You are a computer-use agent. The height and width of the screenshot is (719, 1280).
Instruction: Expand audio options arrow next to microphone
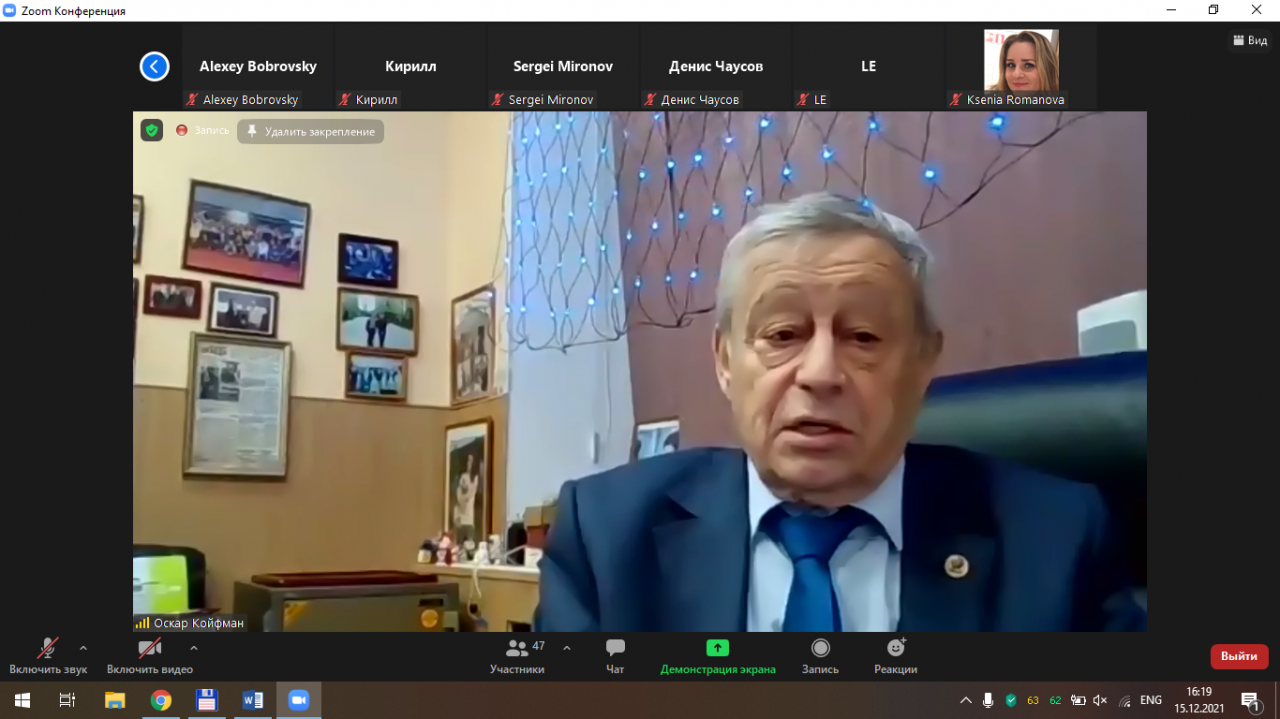tap(83, 648)
